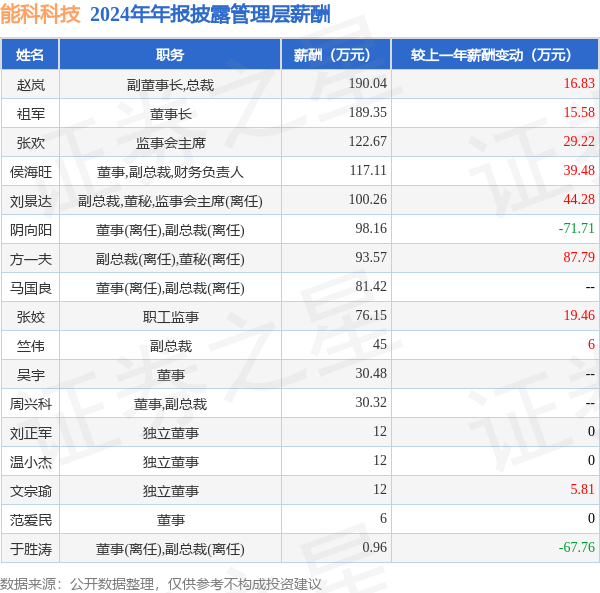Click the 董事长 position cell
Image resolution: width=600 pixels, height=593 pixels.
(x=170, y=114)
